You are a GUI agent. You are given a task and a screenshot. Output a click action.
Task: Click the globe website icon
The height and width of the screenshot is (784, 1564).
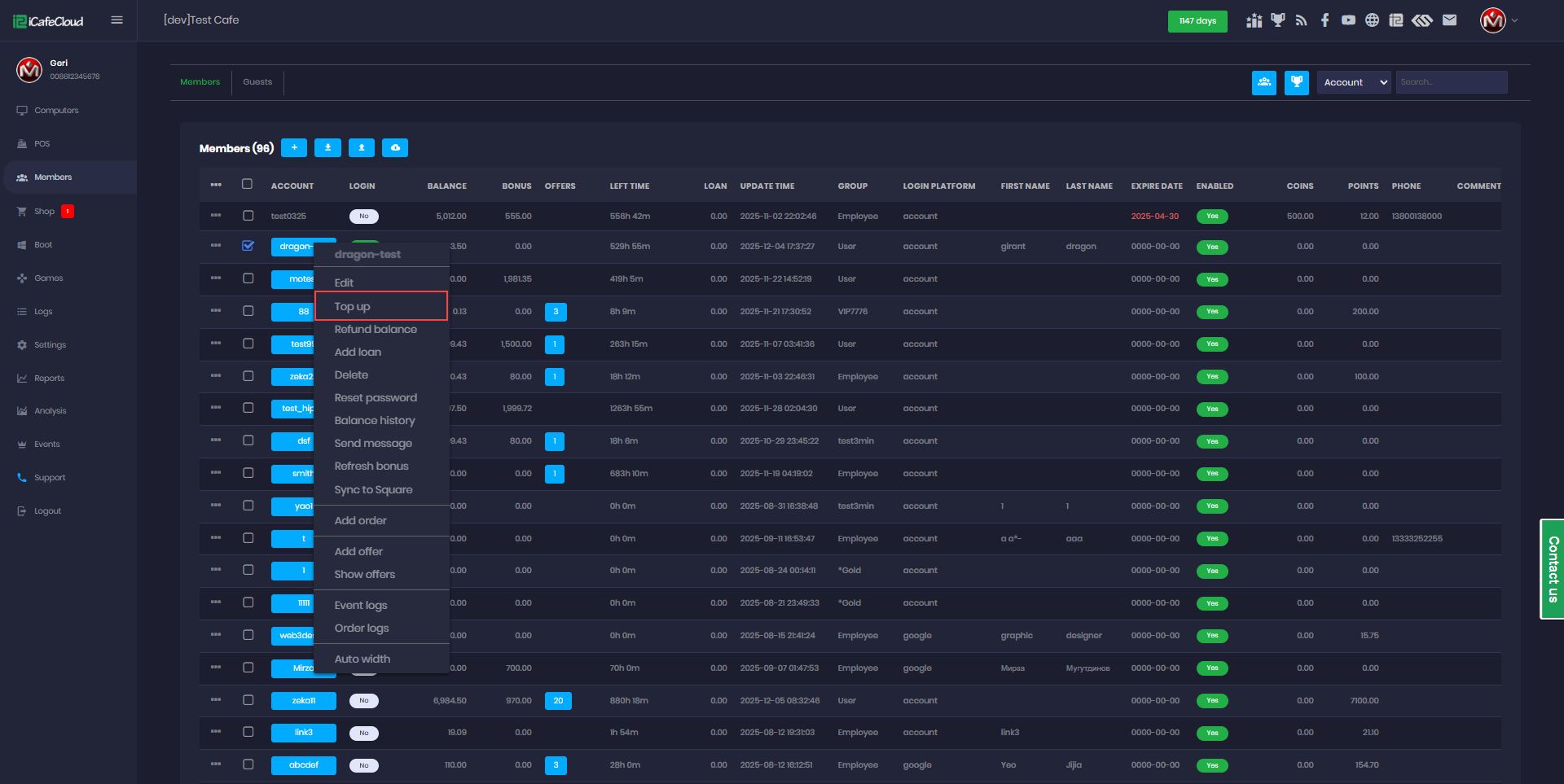(1372, 20)
